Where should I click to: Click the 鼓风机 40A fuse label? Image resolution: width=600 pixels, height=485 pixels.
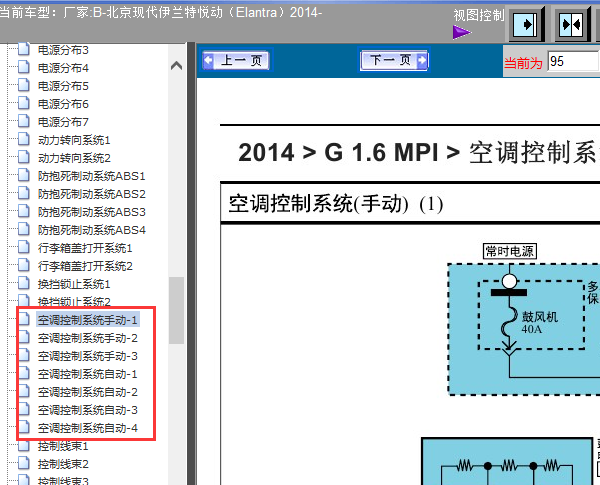[x=540, y=322]
